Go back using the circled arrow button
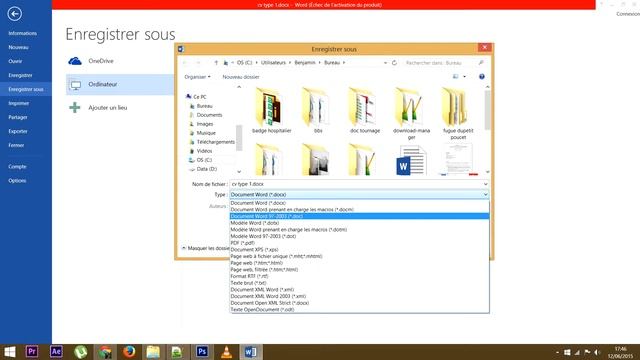The image size is (640, 360). [x=14, y=14]
